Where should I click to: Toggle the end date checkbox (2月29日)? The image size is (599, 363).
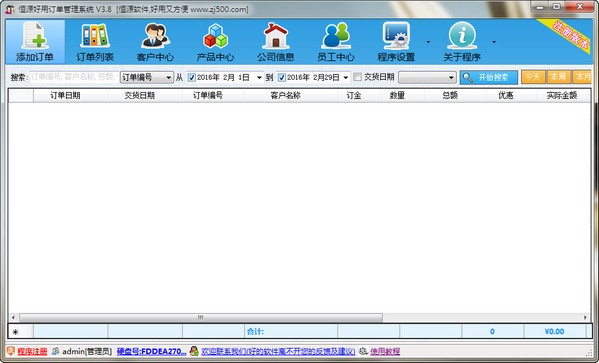(x=282, y=78)
